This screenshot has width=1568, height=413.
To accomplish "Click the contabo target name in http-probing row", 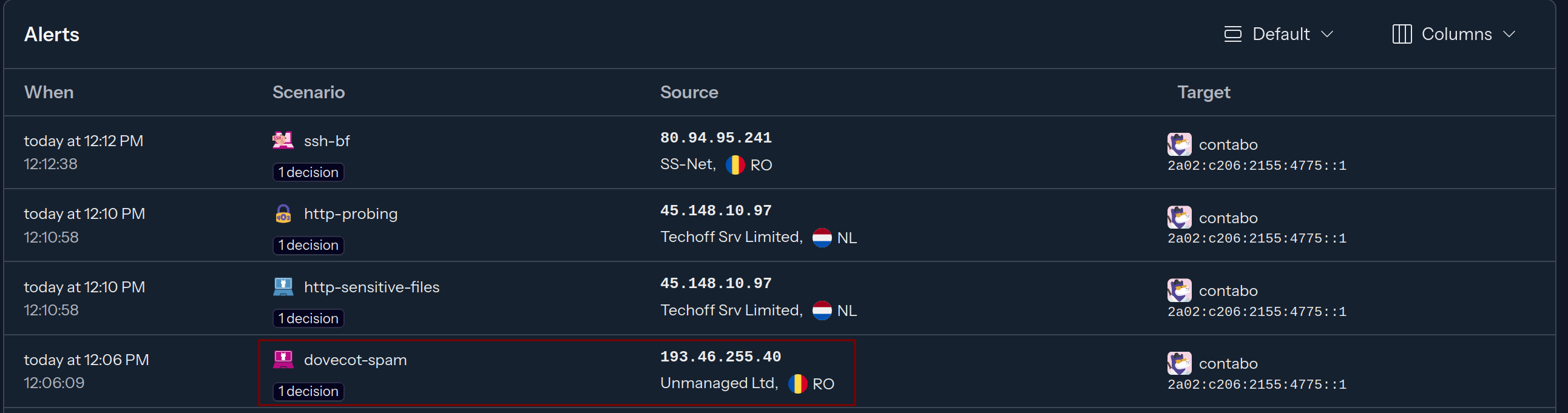I will (1228, 218).
